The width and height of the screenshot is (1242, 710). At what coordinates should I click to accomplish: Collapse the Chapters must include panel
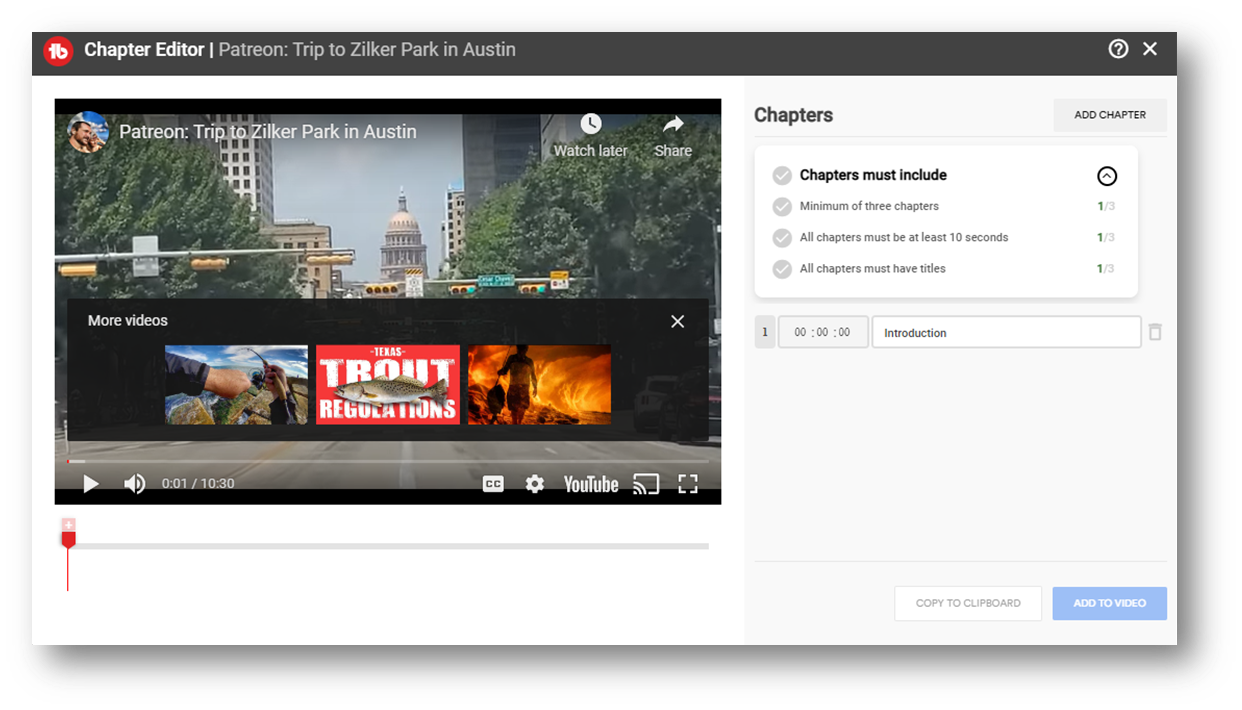1107,176
